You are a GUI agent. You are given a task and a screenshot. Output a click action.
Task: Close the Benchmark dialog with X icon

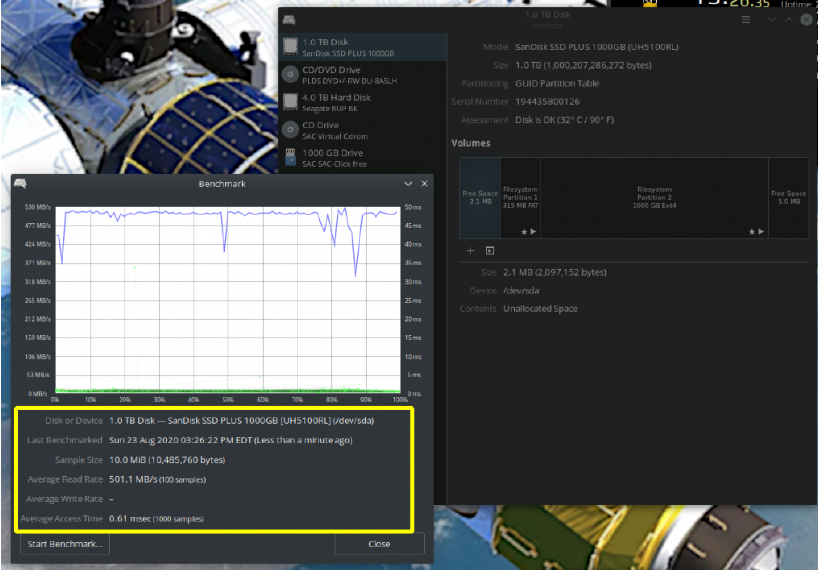425,184
